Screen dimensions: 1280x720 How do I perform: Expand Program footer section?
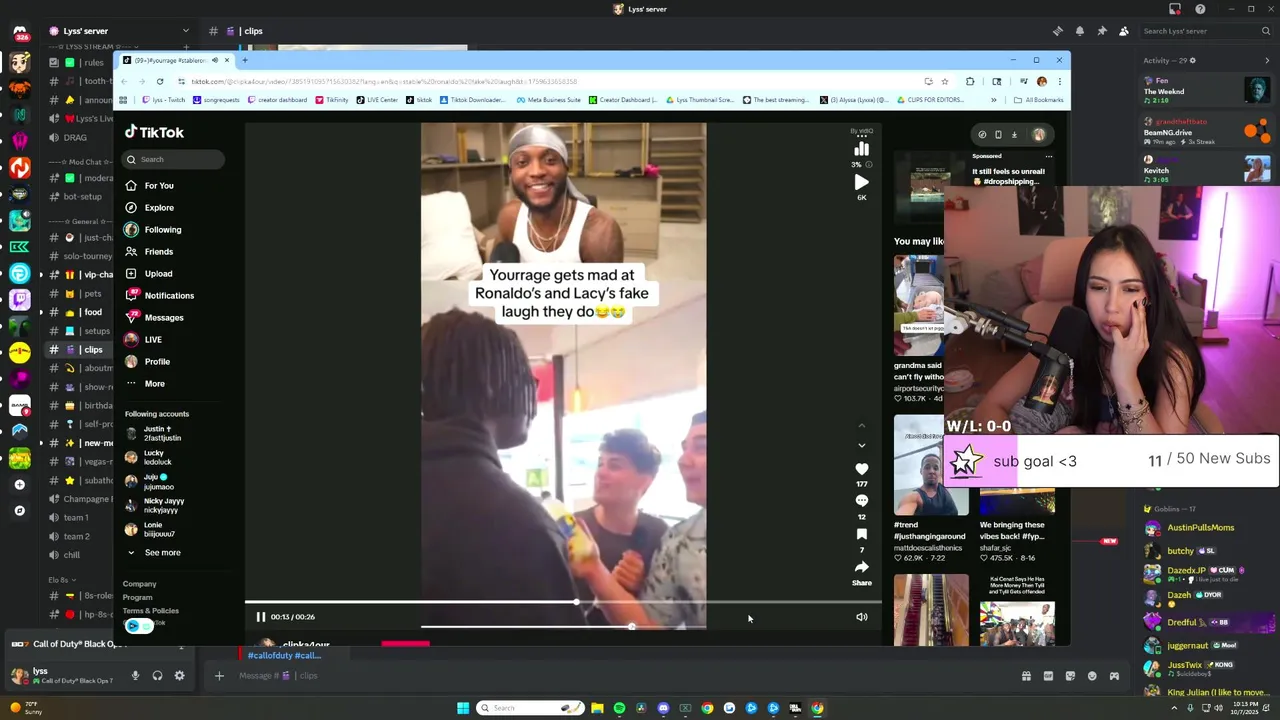[138, 597]
